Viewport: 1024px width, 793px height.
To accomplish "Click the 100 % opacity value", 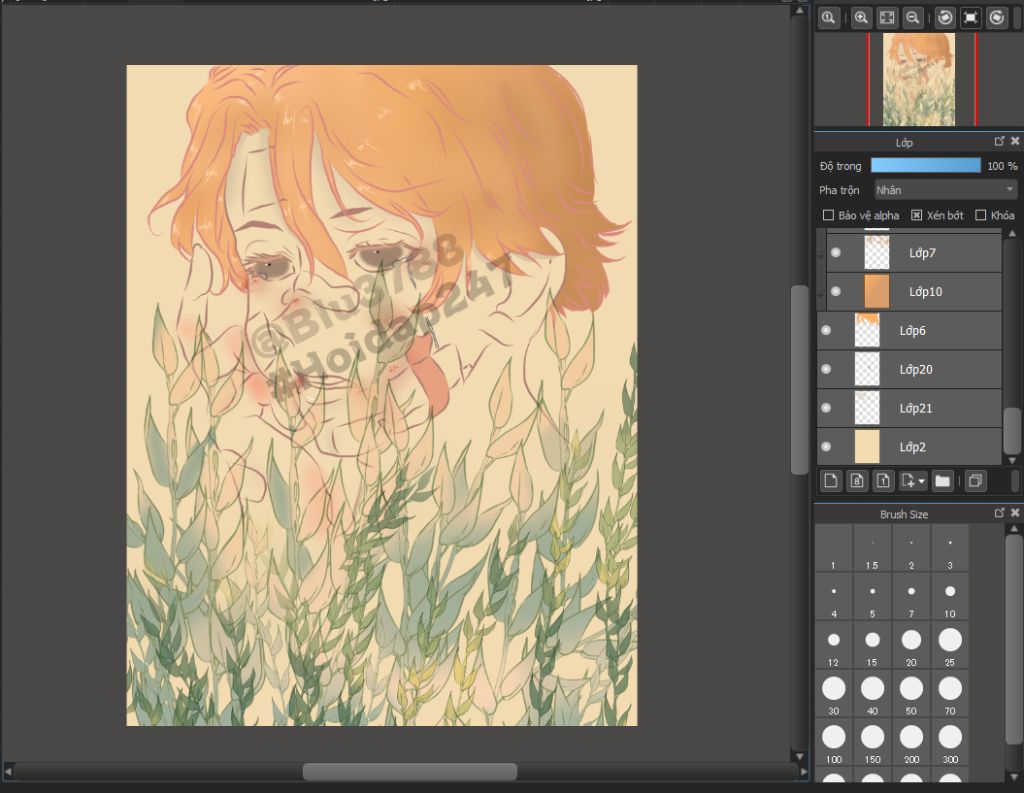I will point(1002,166).
